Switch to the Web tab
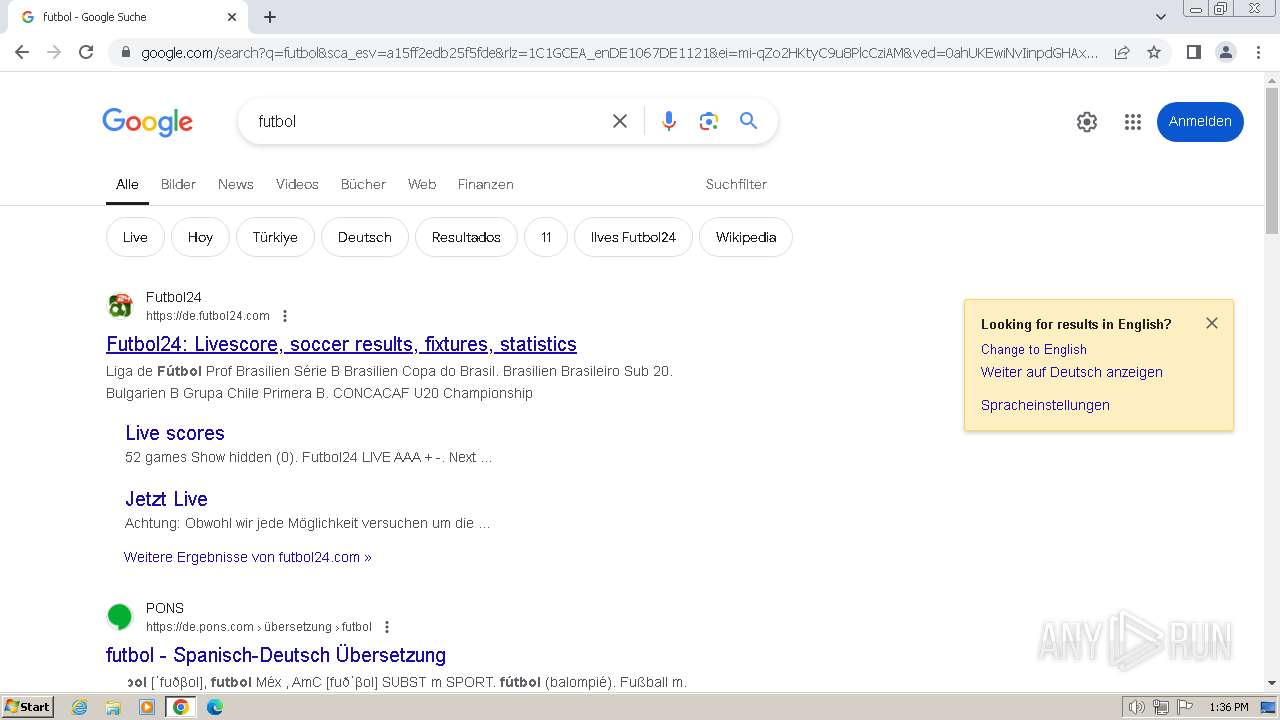This screenshot has width=1280, height=720. tap(422, 184)
